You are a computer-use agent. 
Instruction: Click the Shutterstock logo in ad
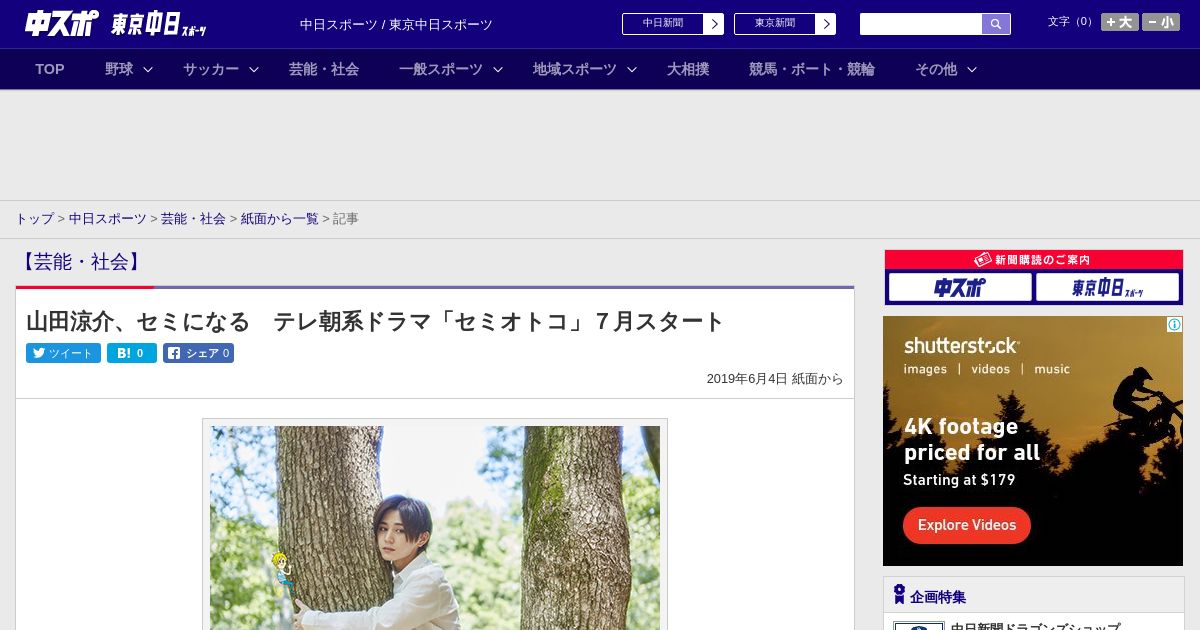(x=961, y=346)
